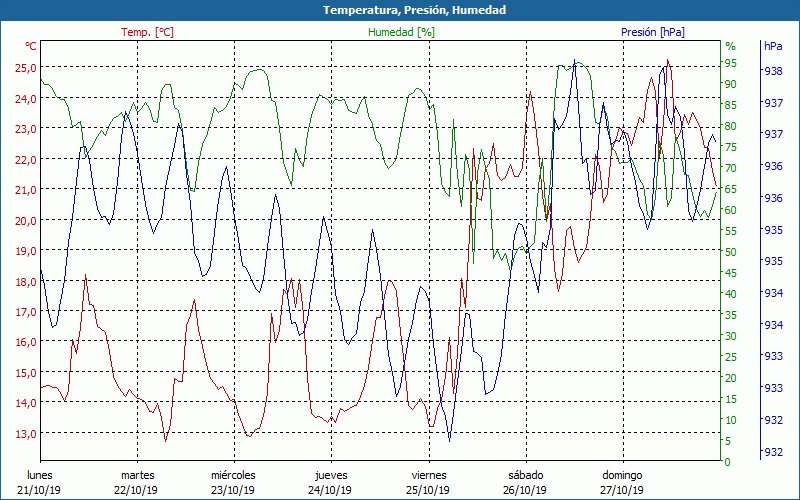This screenshot has width=800, height=500.
Task: Click the green '50' humidity axis value
Action: (x=731, y=252)
